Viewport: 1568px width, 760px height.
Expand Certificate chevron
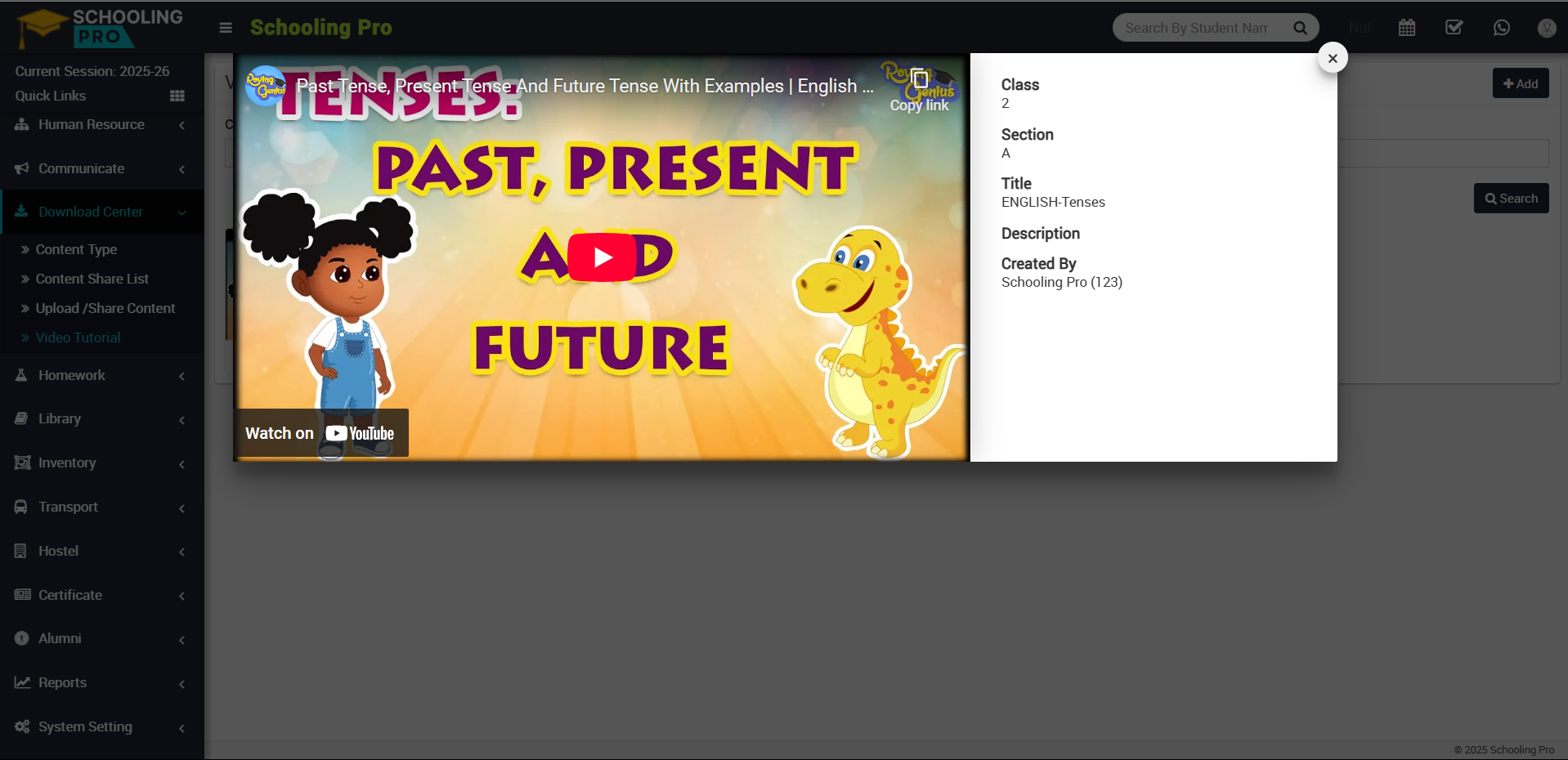tap(181, 596)
